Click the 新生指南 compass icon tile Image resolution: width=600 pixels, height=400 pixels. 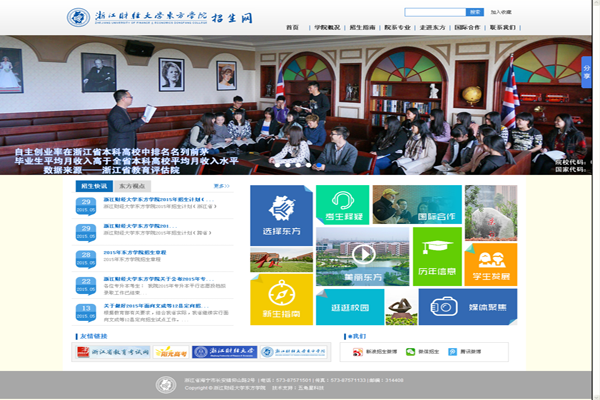tap(281, 300)
